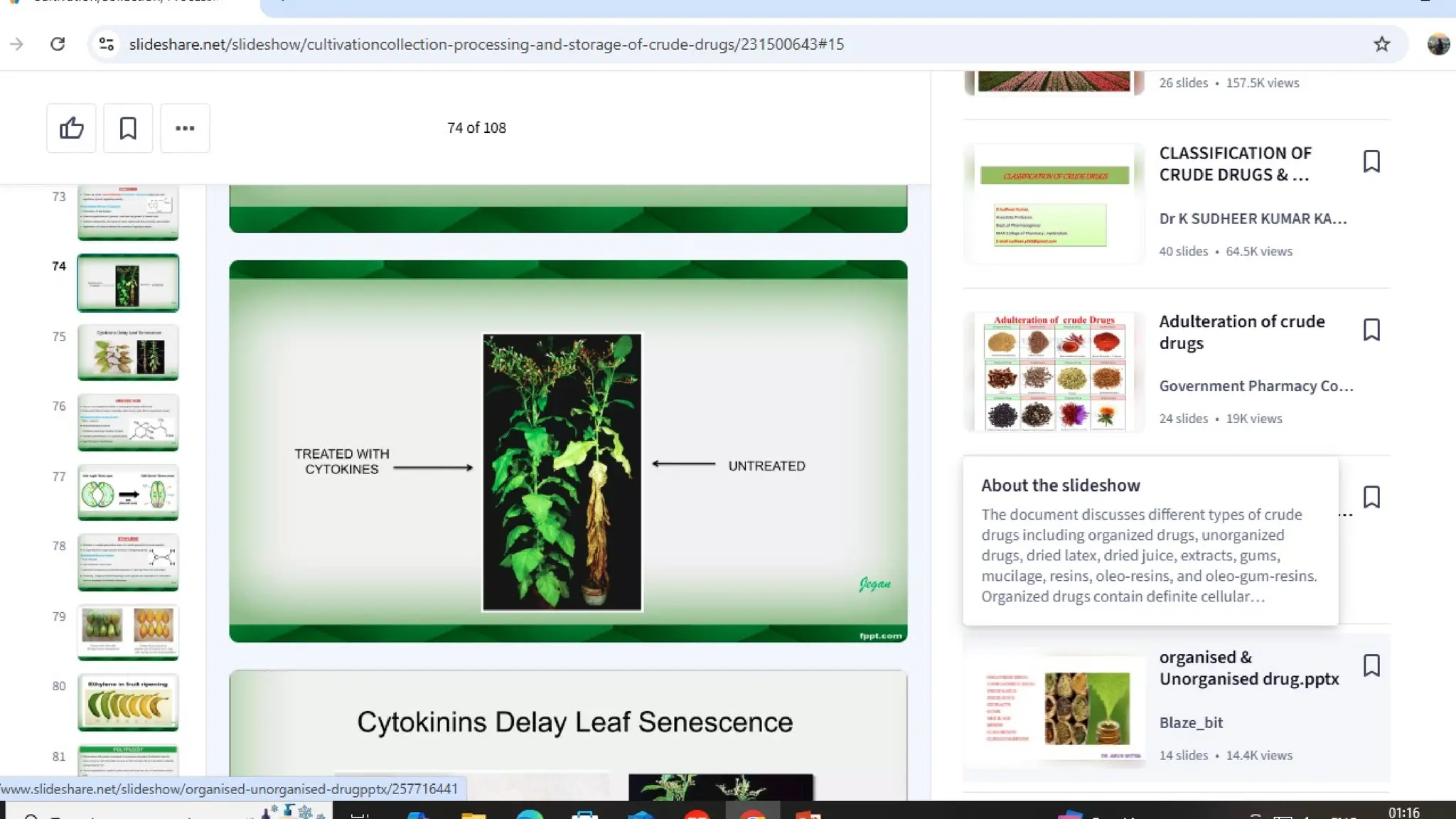Select slide 76 thumbnail
1456x819 pixels.
coord(128,422)
